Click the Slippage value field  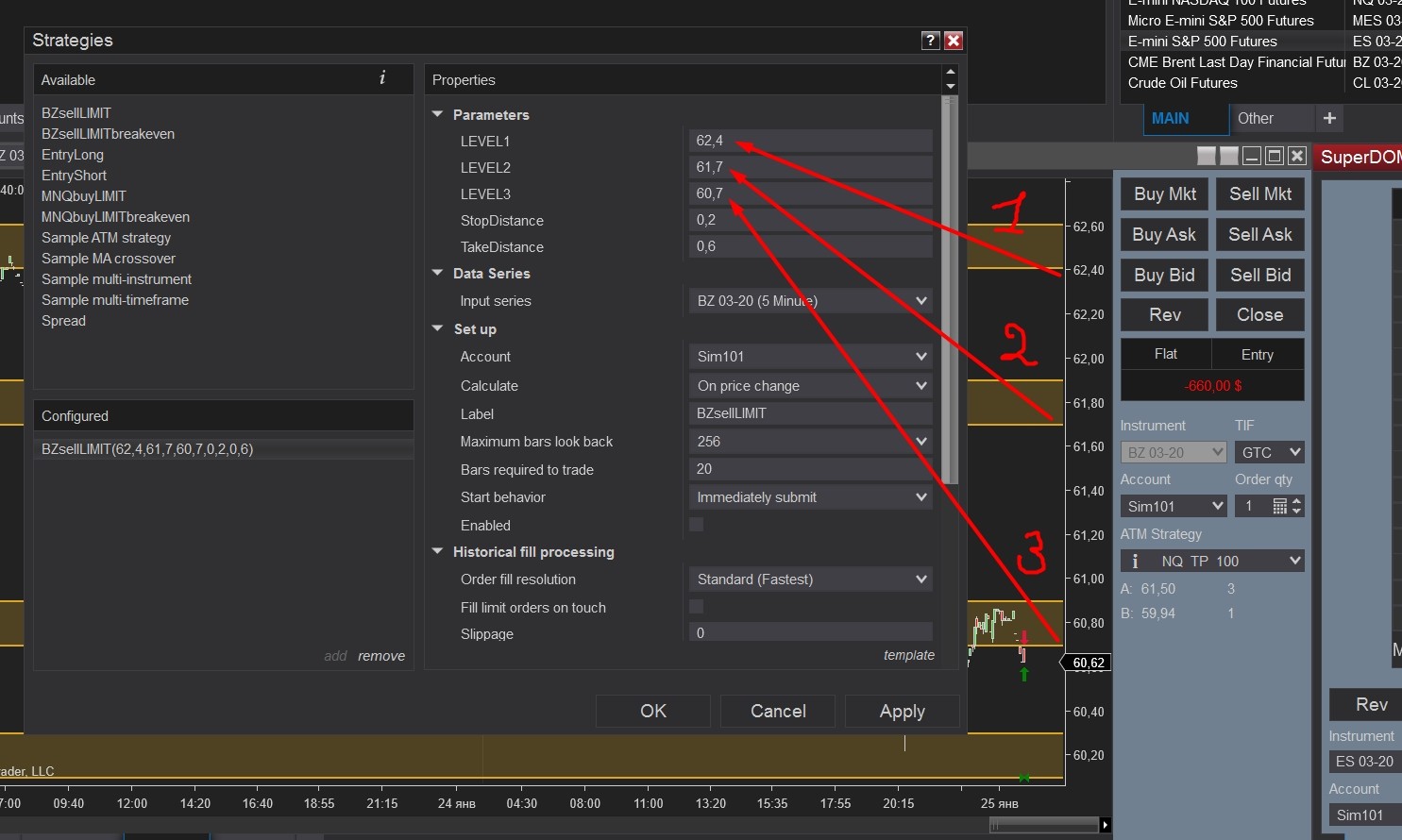[x=811, y=632]
